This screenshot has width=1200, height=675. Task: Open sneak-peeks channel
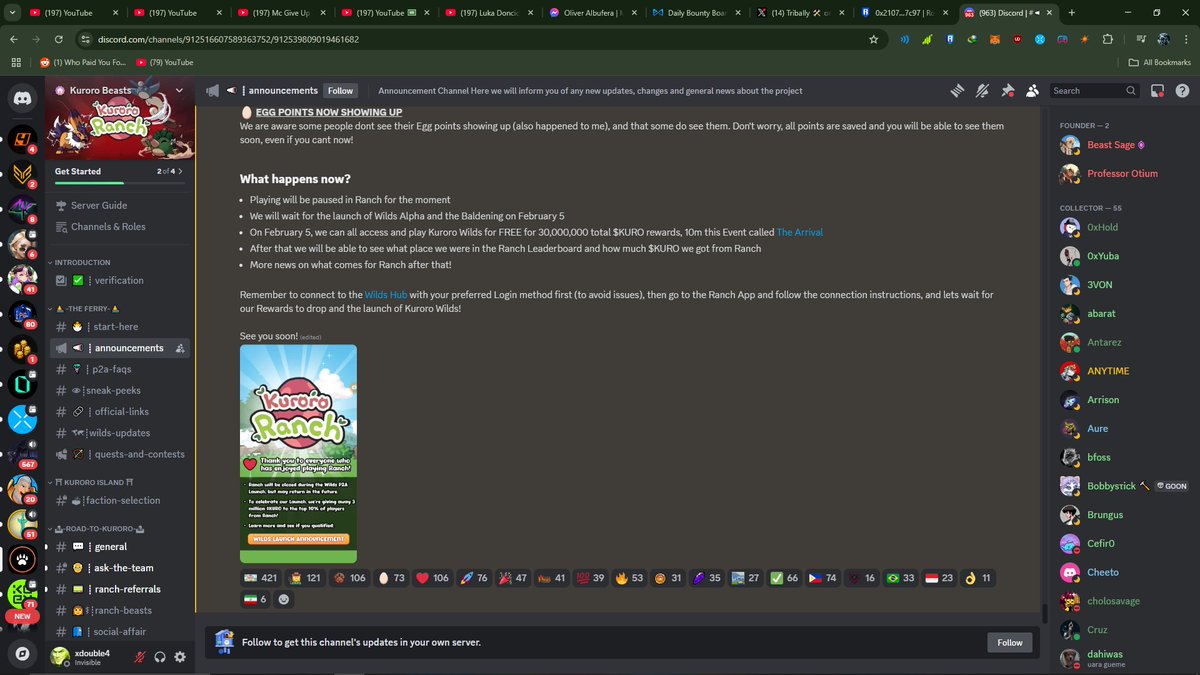120,391
